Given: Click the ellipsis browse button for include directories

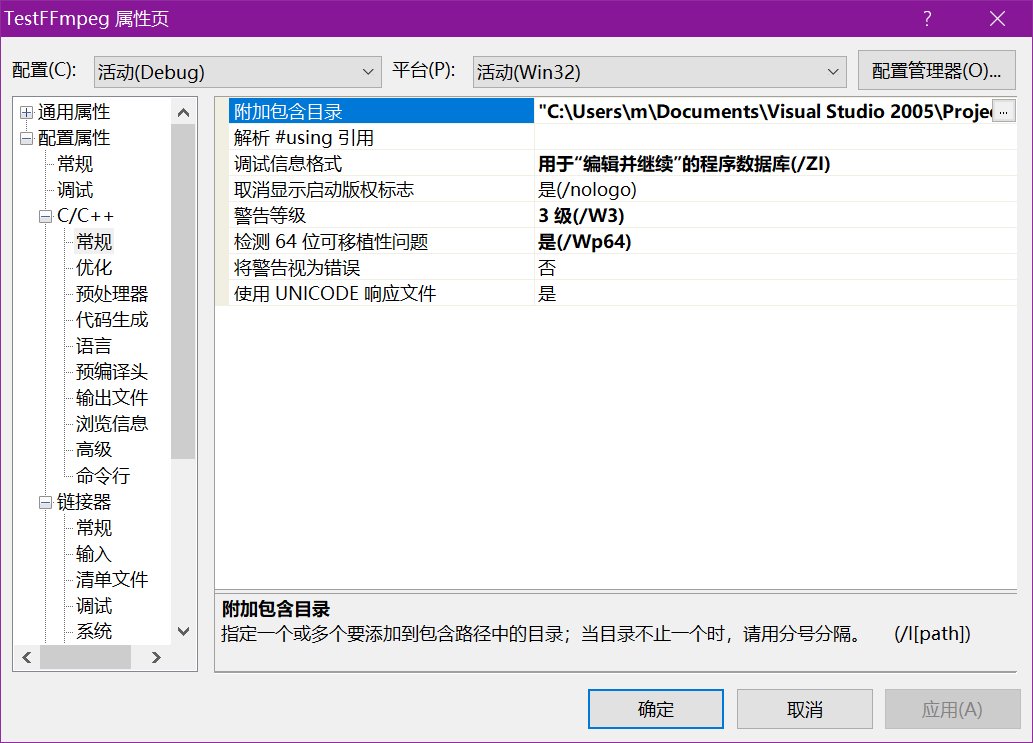Looking at the screenshot, I should coord(1004,111).
